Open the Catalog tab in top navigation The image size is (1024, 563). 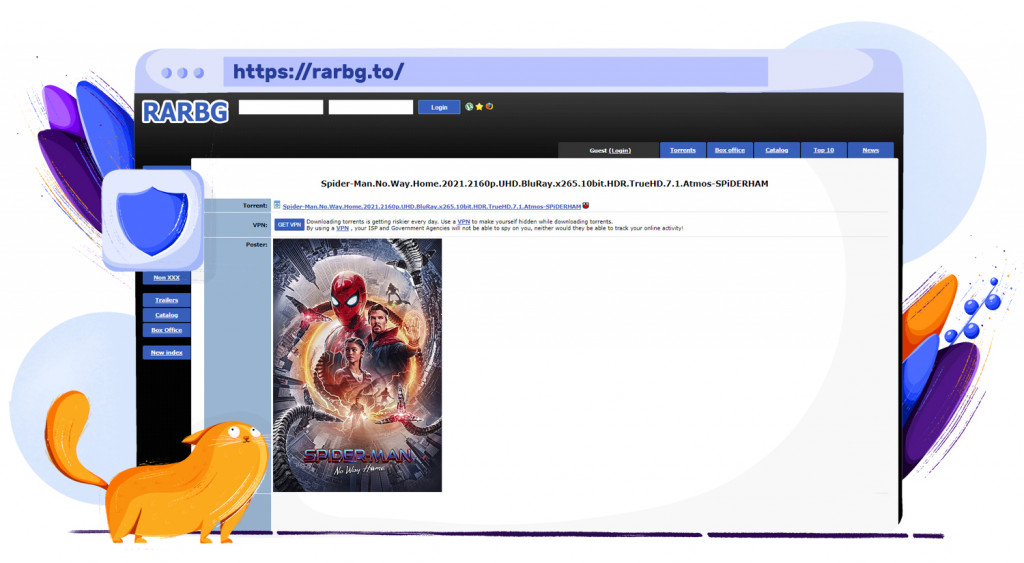click(776, 150)
